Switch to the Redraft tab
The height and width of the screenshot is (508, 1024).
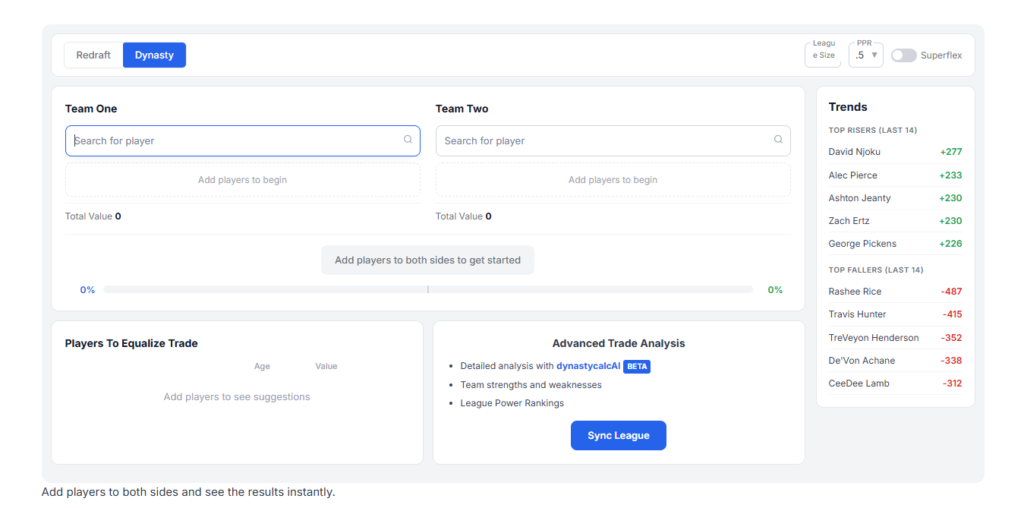point(93,55)
